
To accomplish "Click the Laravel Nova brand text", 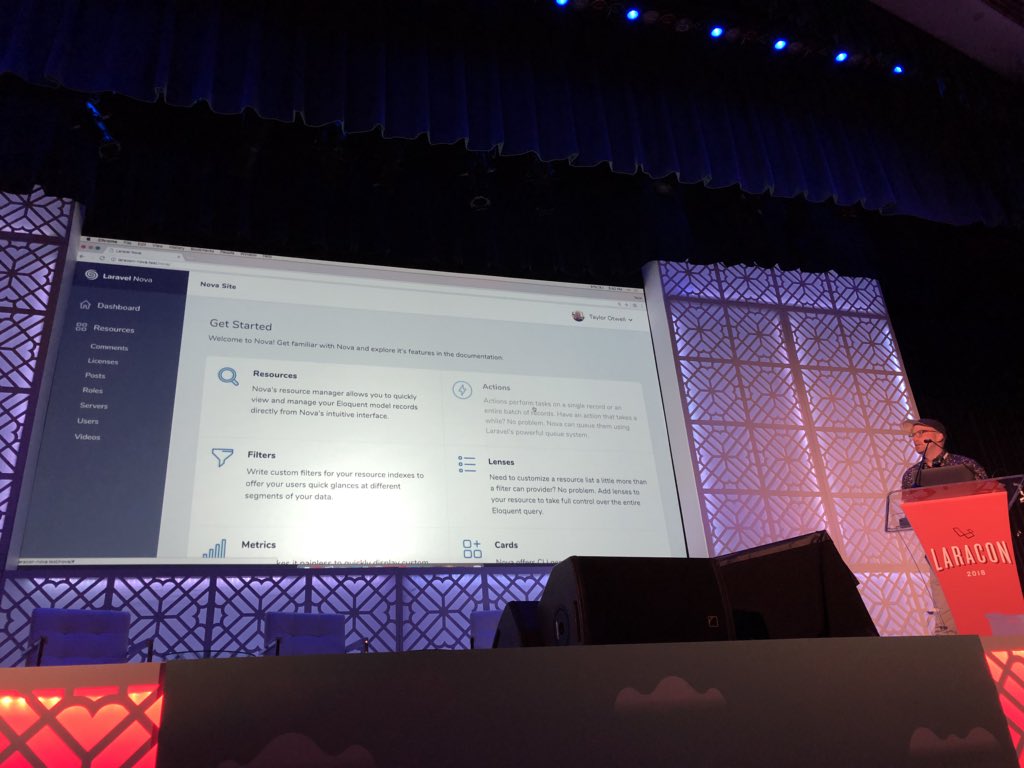I will (127, 278).
